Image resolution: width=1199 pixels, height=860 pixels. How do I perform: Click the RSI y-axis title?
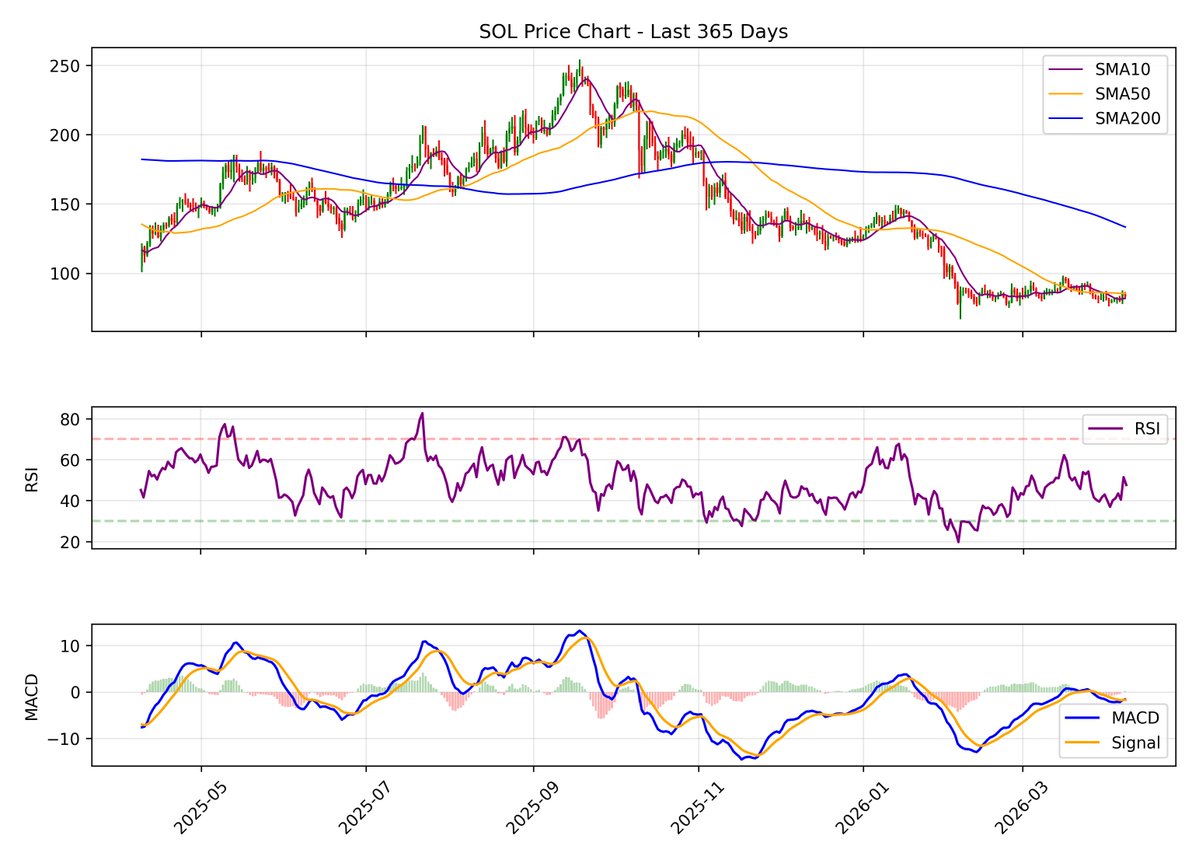(31, 478)
